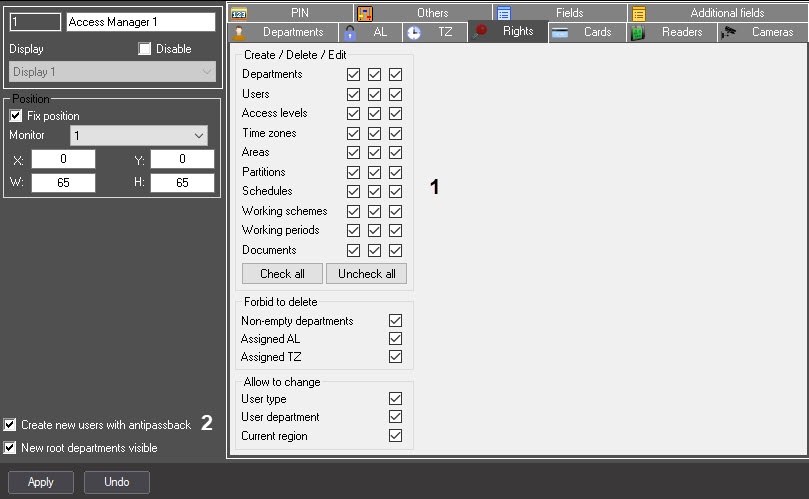Viewport: 809px width, 499px height.
Task: Click the Readers green device icon
Action: coord(638,33)
